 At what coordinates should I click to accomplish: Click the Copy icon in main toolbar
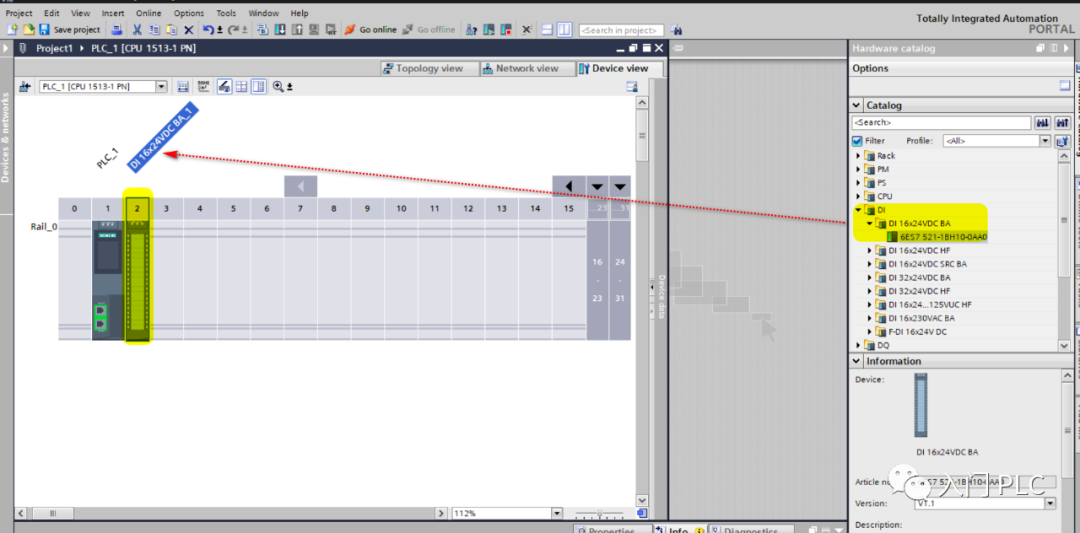[154, 30]
